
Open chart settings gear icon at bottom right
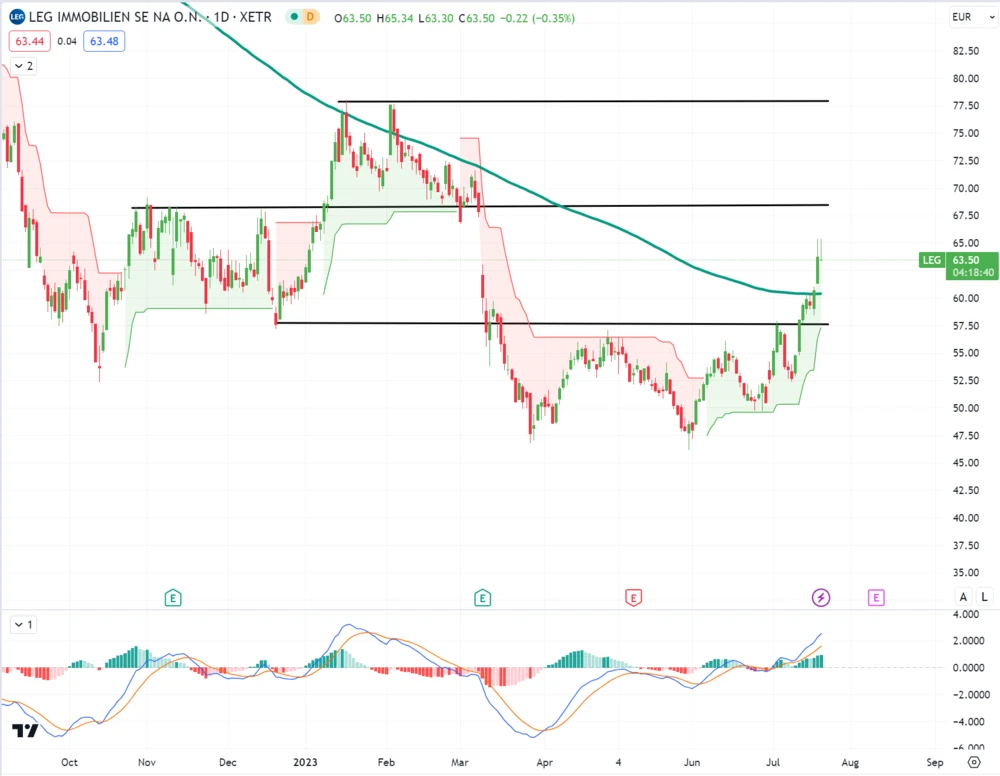[x=974, y=763]
